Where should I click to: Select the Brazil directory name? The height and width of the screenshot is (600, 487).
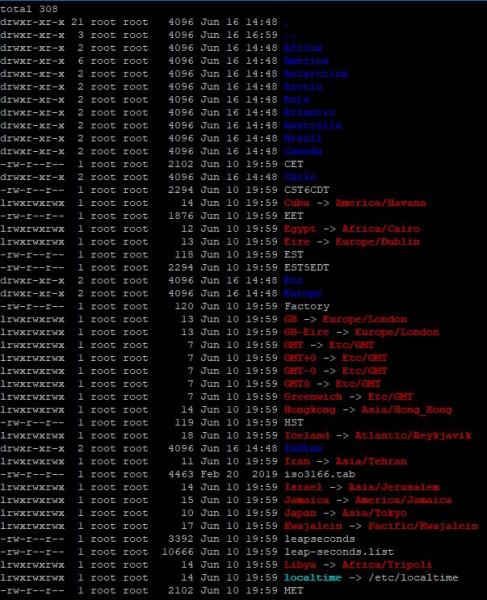(x=303, y=139)
